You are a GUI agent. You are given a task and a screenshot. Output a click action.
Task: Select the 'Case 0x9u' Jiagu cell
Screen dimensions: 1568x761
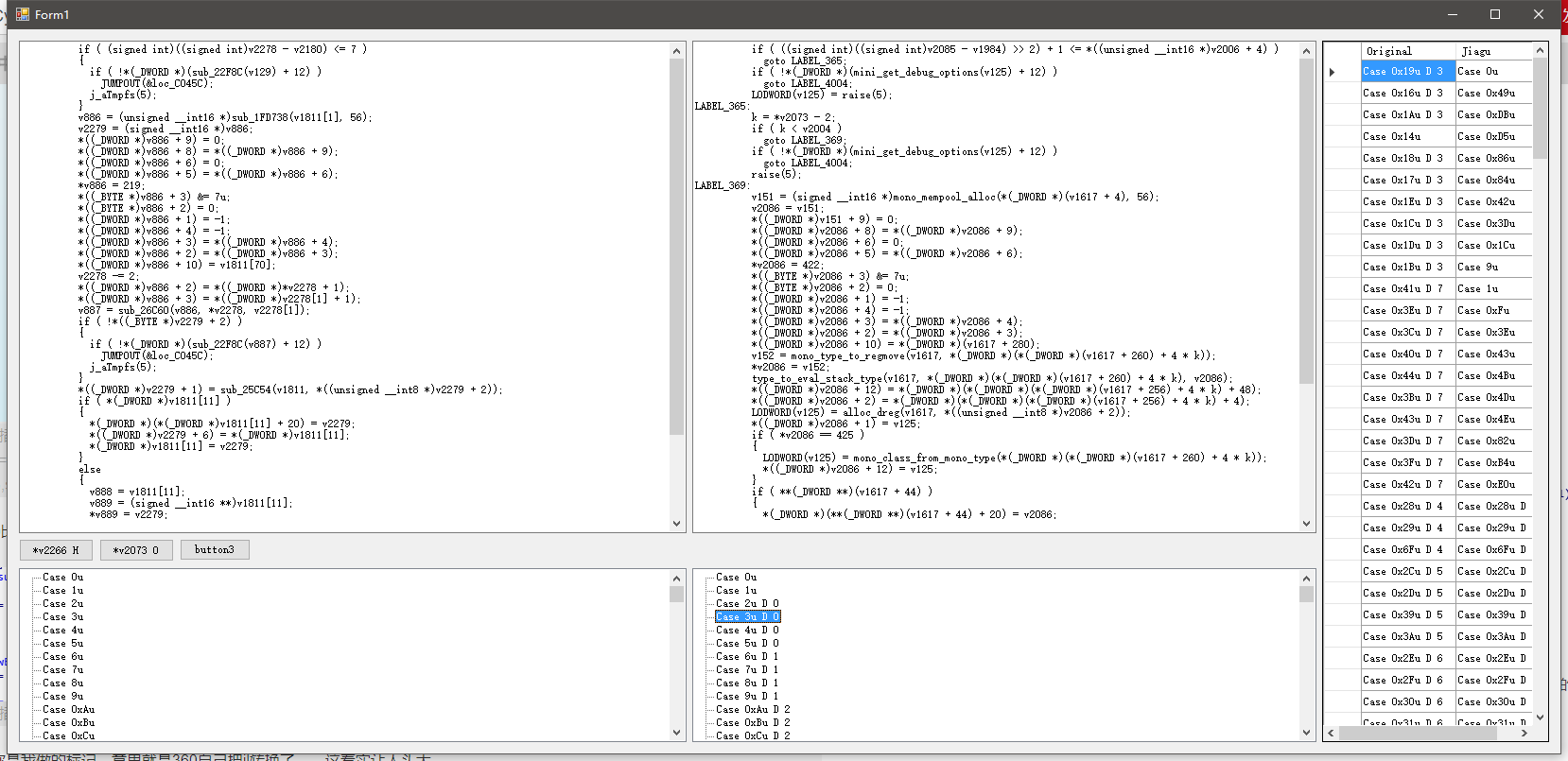1493,268
